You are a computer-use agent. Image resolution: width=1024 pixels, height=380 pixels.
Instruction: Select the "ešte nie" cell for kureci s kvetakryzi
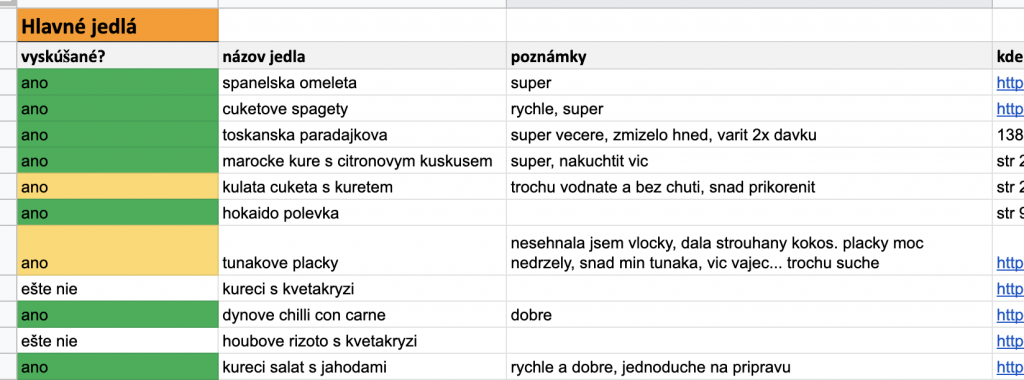[x=118, y=289]
